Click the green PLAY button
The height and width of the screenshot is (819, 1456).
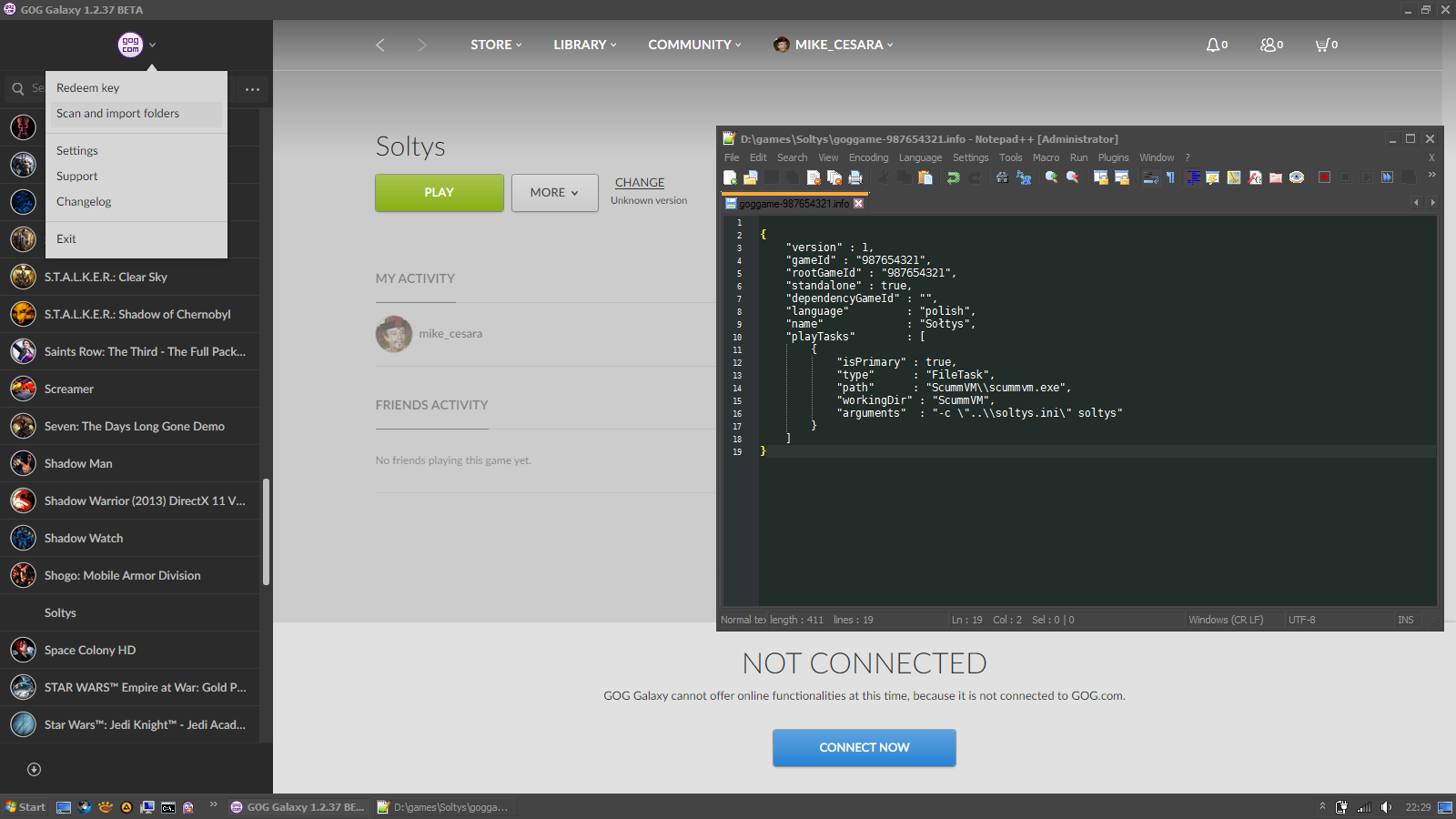(x=440, y=193)
